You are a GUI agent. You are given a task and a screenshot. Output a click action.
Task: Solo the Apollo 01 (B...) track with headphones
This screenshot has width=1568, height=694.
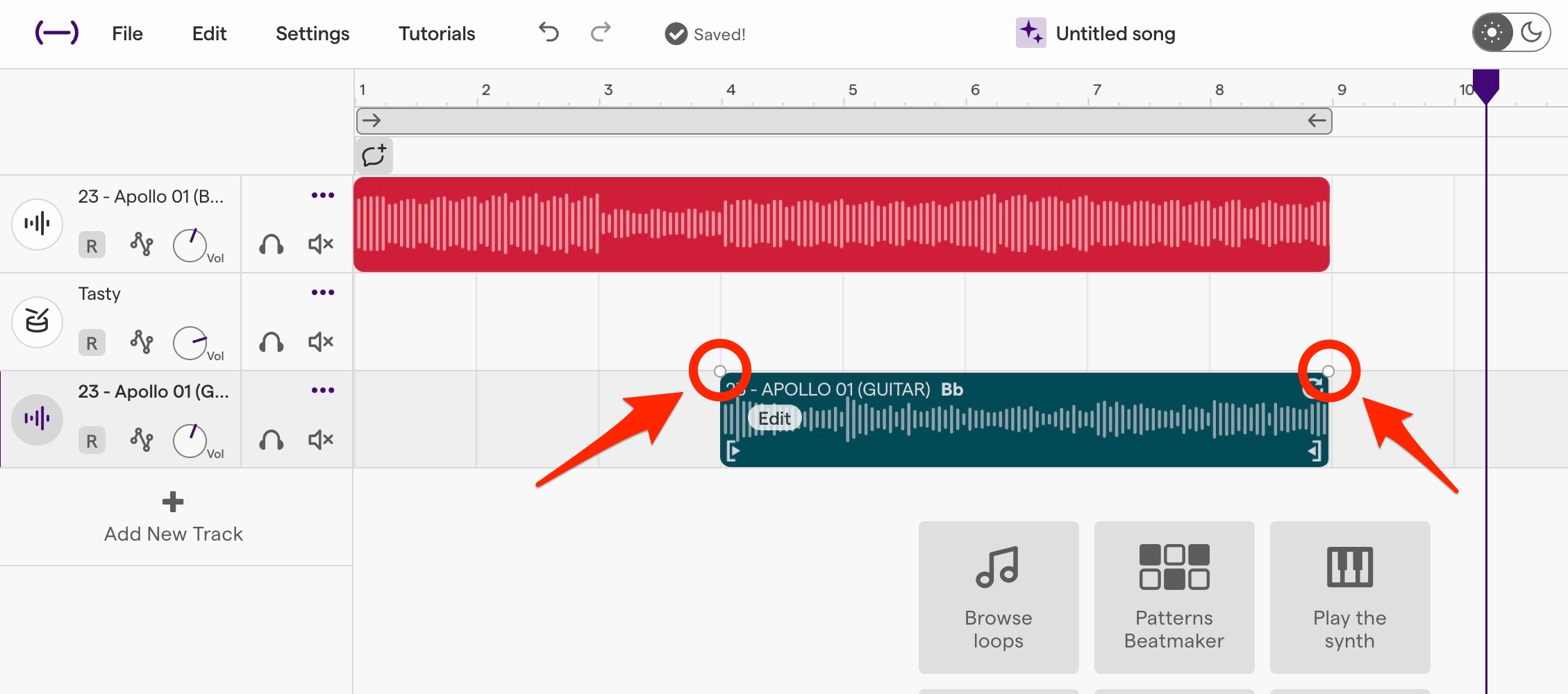click(272, 244)
